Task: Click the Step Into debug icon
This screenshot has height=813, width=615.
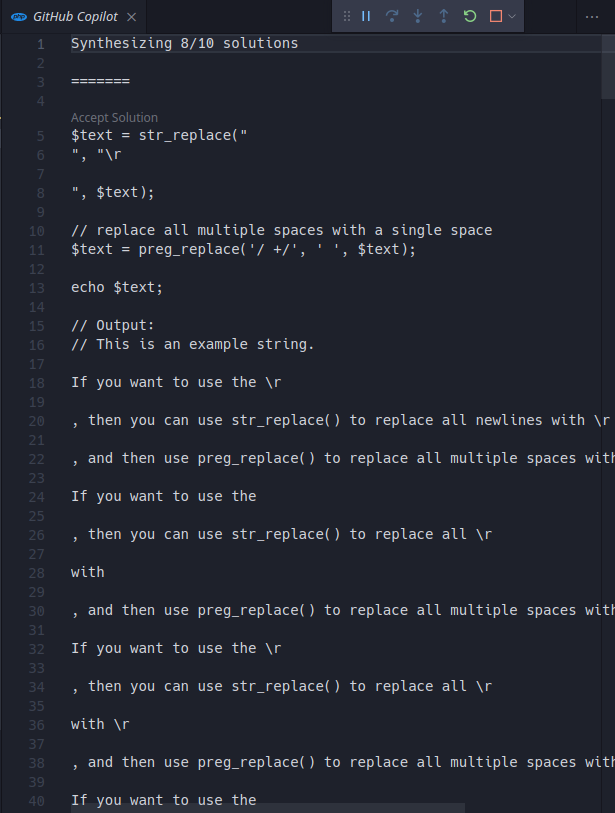Action: pos(419,16)
